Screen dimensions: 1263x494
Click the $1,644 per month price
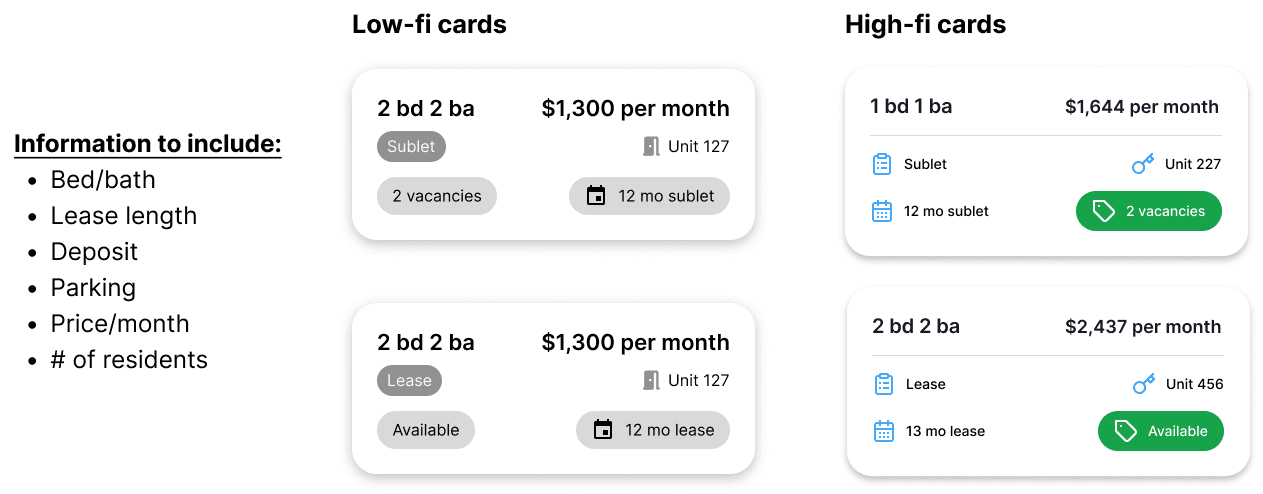pos(1142,107)
